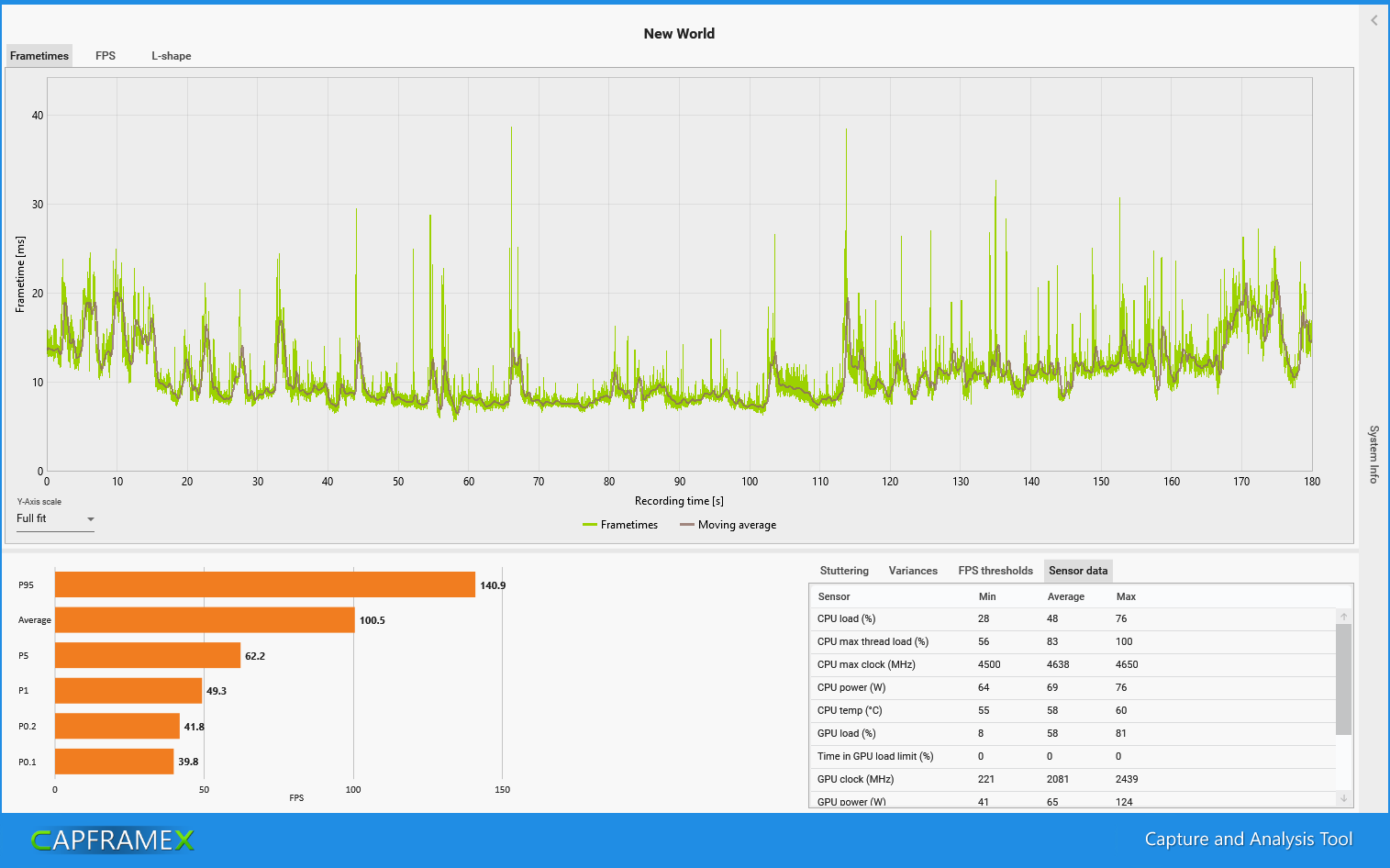Screen dimensions: 1390x868
Task: Select CPU max clock (MHz) row
Action: click(x=1073, y=665)
